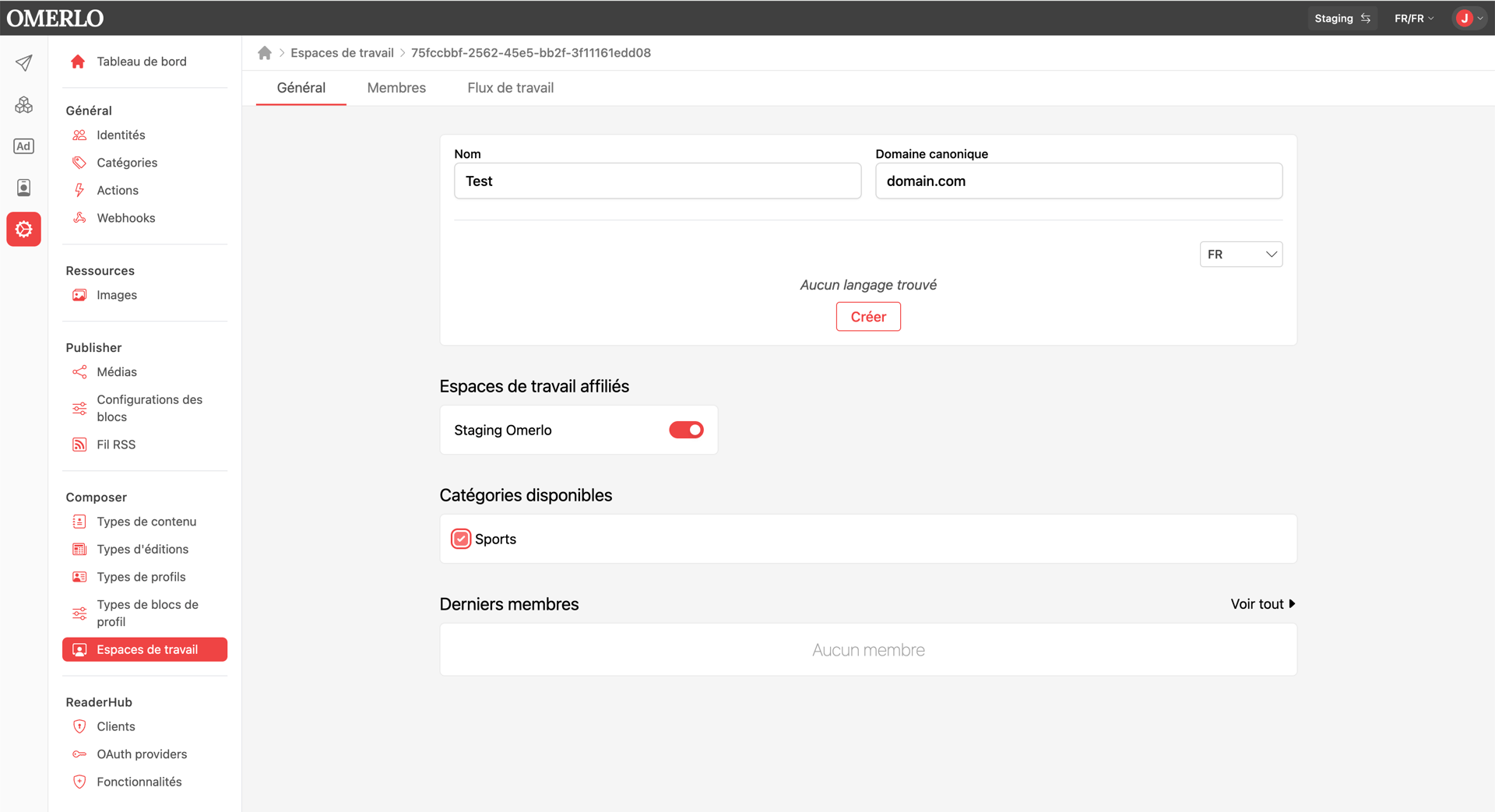Open Médias in the sidebar

[117, 372]
